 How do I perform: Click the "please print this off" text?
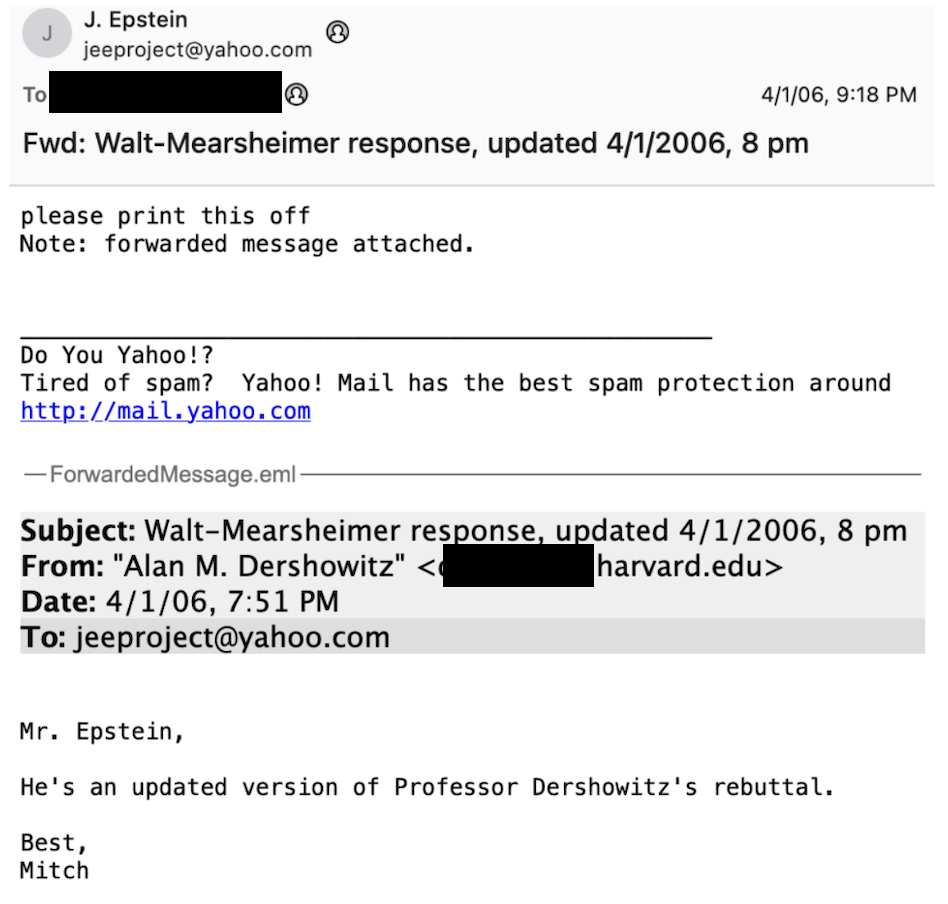(x=165, y=216)
